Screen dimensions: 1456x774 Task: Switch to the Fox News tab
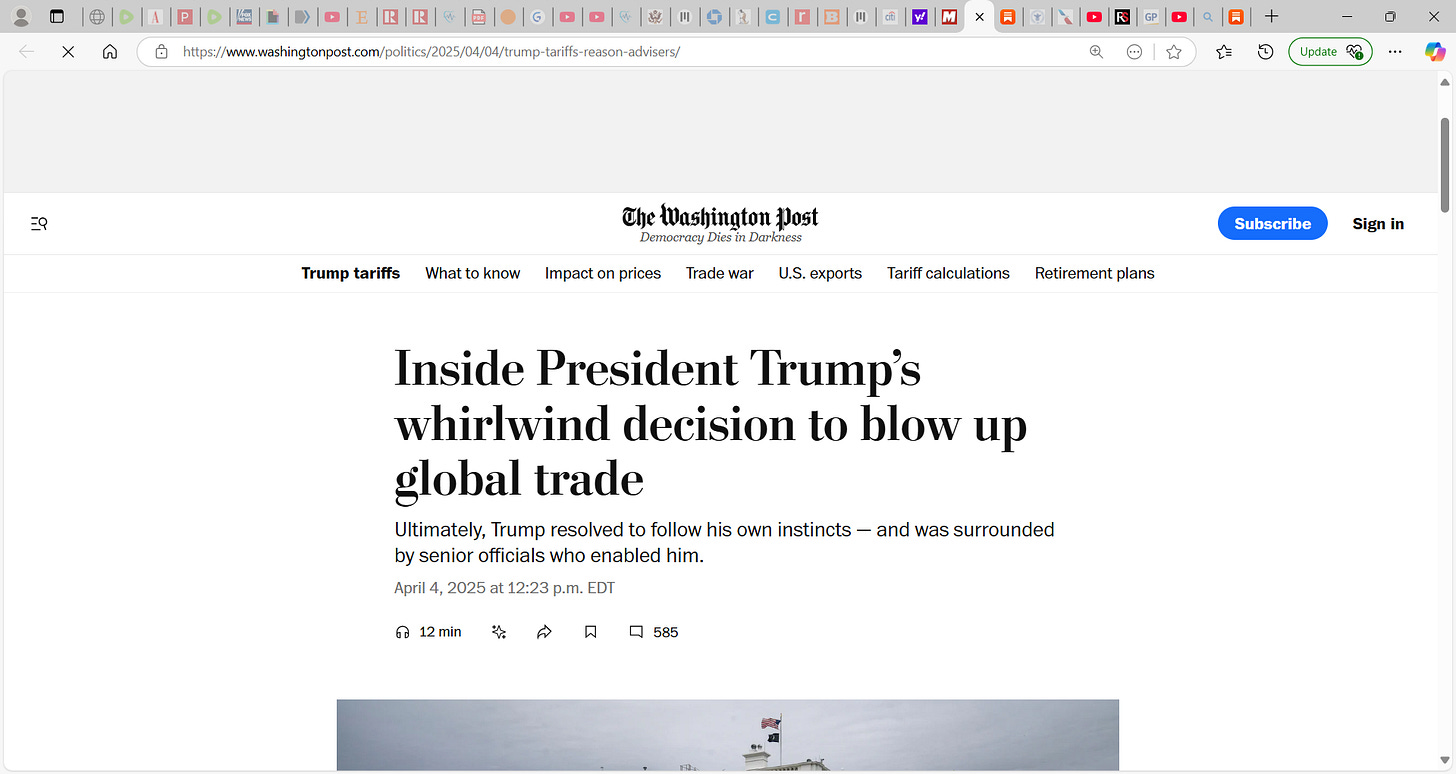[244, 17]
